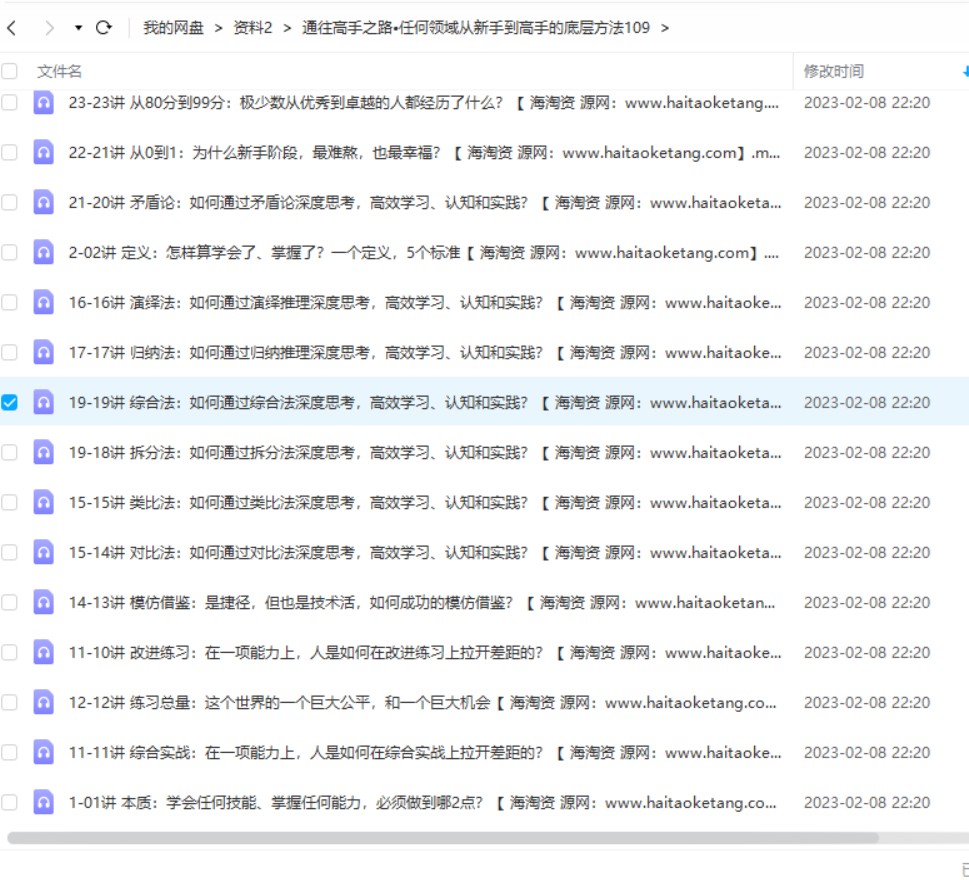
Task: Click audio icon of 12-12讲 练习总量
Action: (43, 703)
